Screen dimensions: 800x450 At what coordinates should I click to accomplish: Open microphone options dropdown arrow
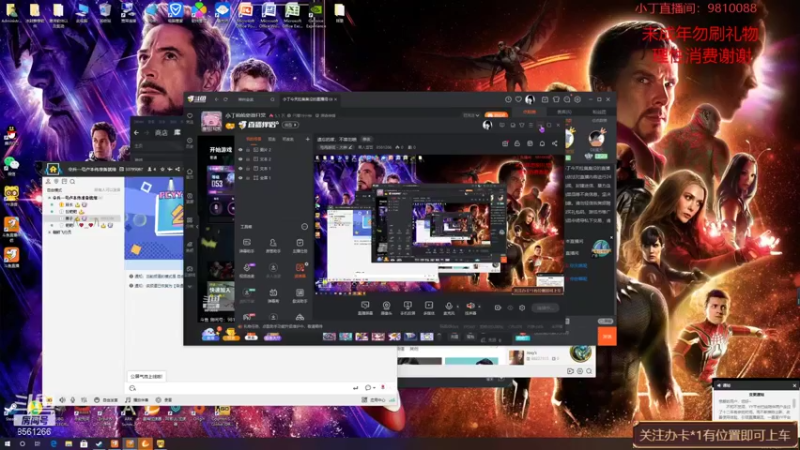(458, 307)
